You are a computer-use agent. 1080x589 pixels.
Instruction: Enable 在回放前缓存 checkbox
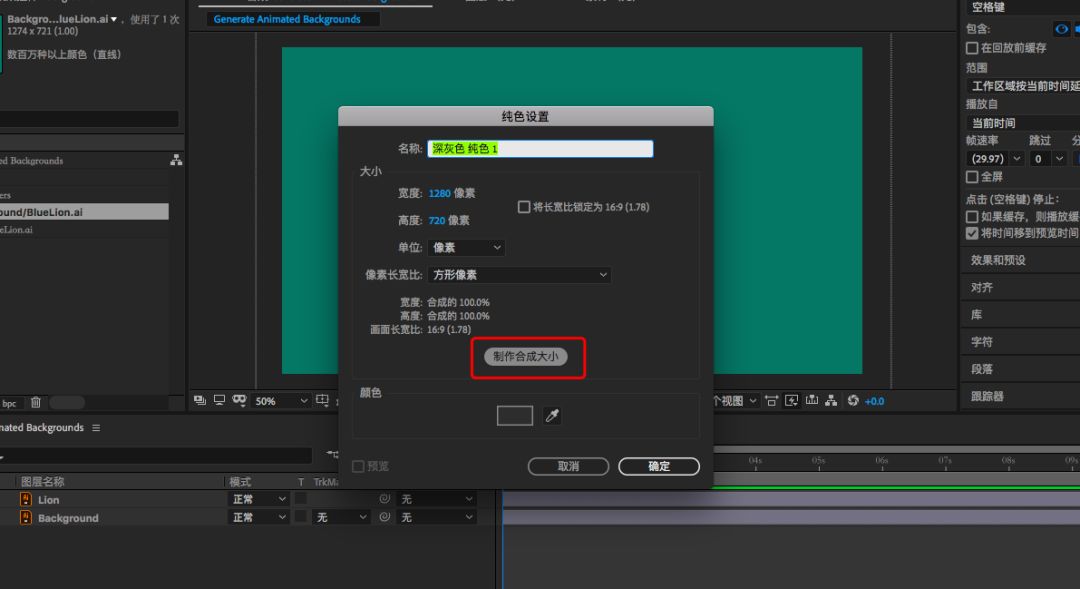pos(972,48)
